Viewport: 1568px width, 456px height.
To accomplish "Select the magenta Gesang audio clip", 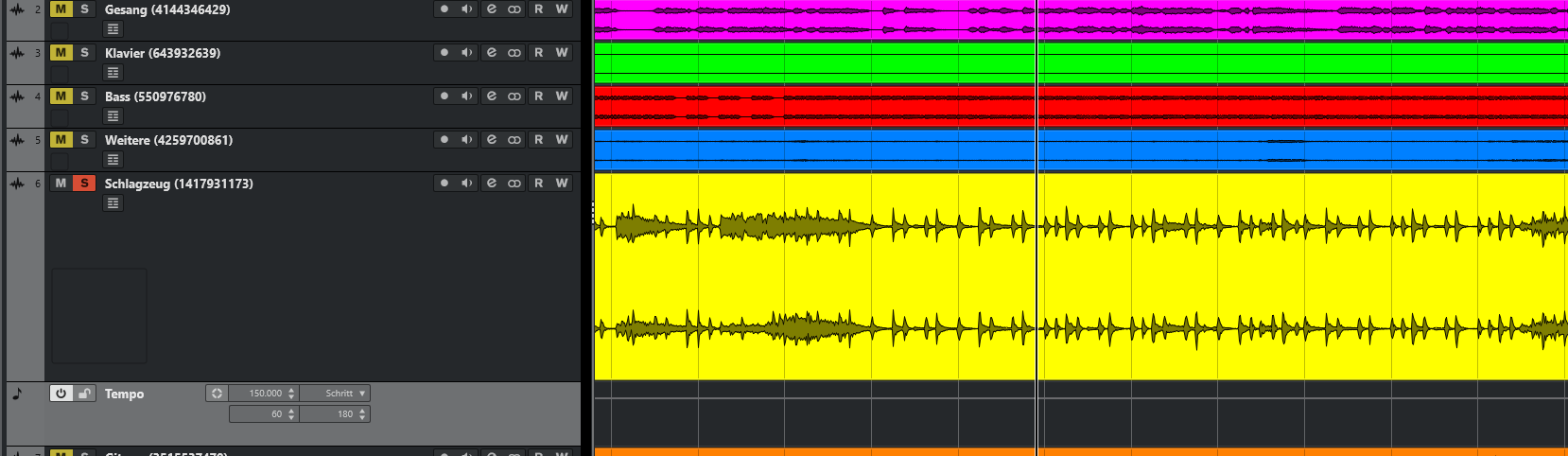I will click(813, 22).
